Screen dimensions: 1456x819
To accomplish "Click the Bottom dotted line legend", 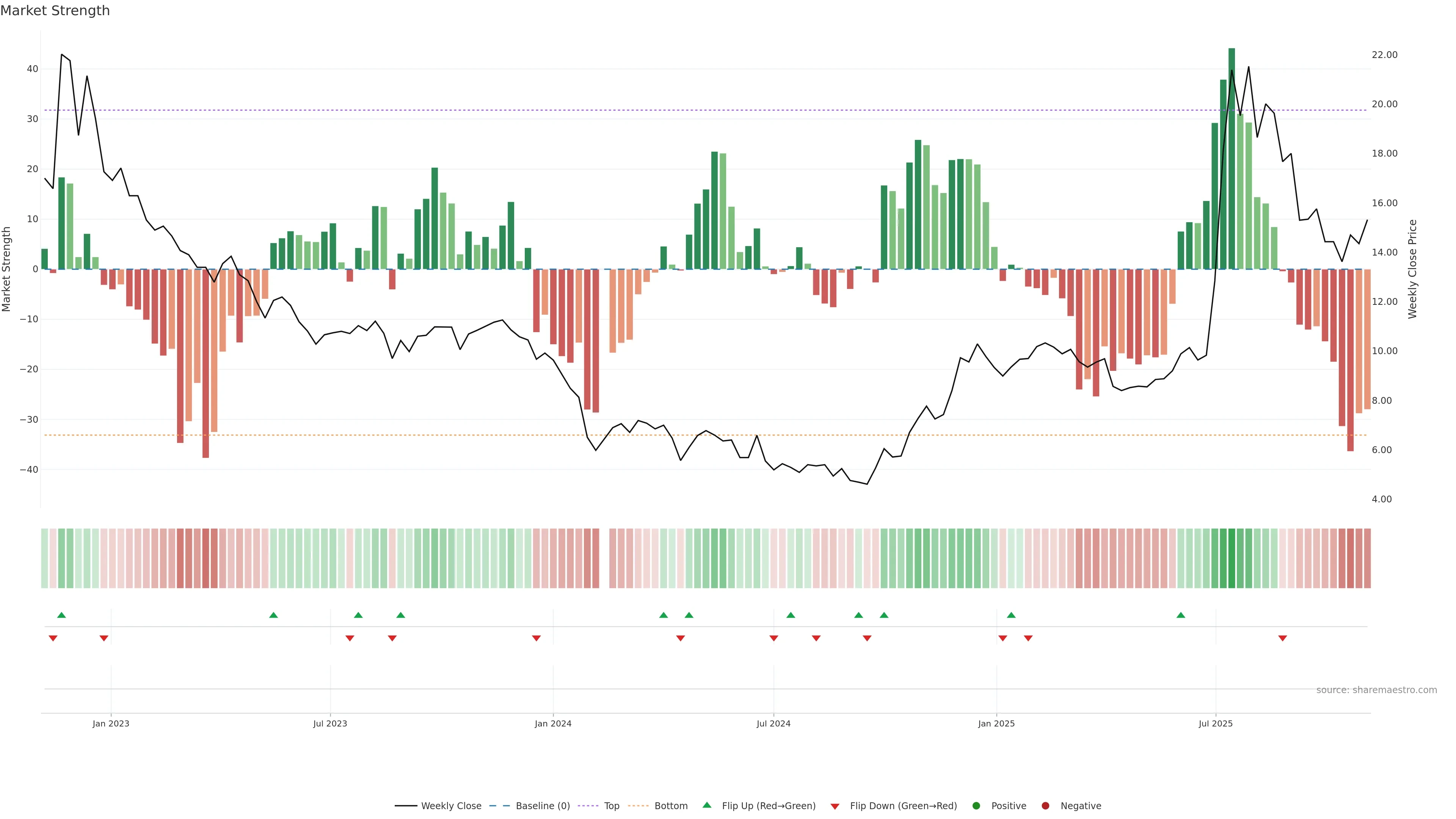I will 638,806.
